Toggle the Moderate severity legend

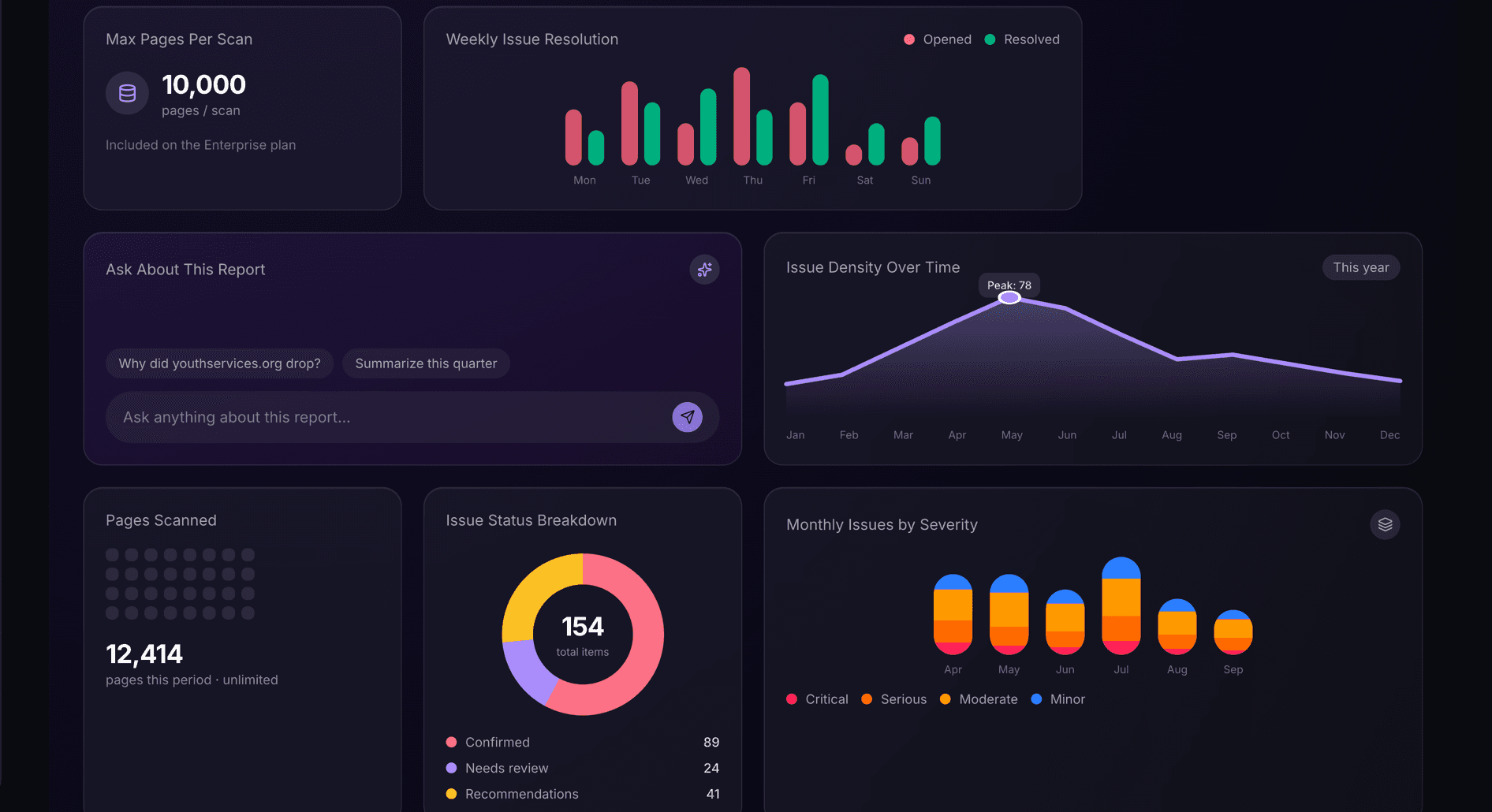click(979, 699)
